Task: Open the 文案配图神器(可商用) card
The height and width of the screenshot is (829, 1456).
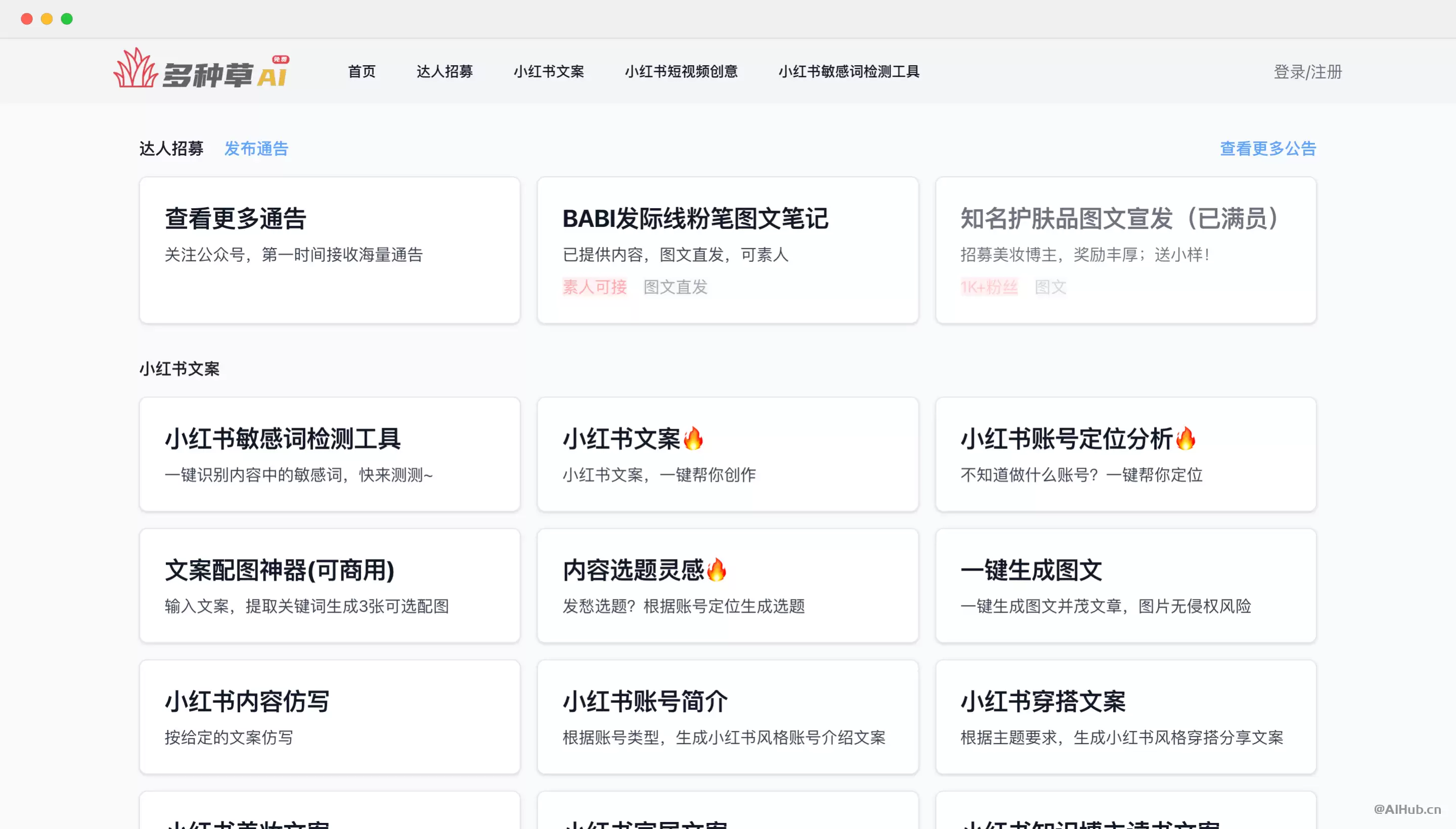Action: click(330, 586)
